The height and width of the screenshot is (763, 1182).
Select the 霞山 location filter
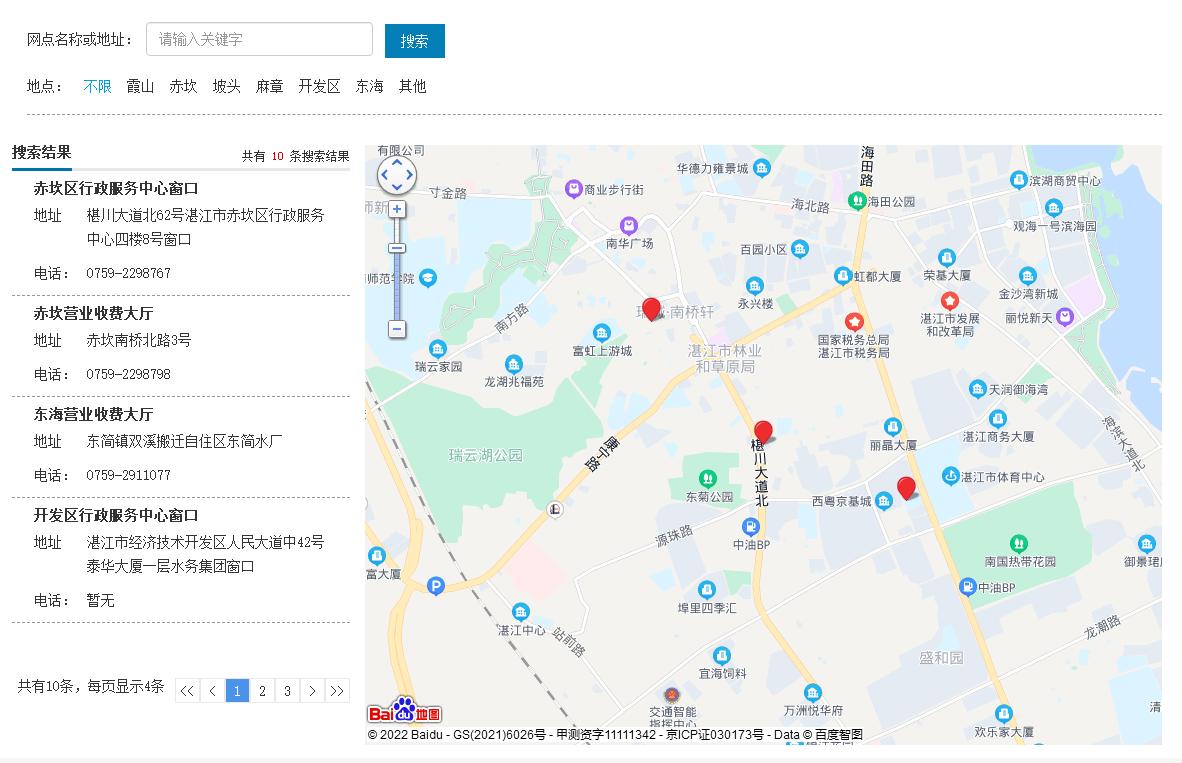click(140, 86)
